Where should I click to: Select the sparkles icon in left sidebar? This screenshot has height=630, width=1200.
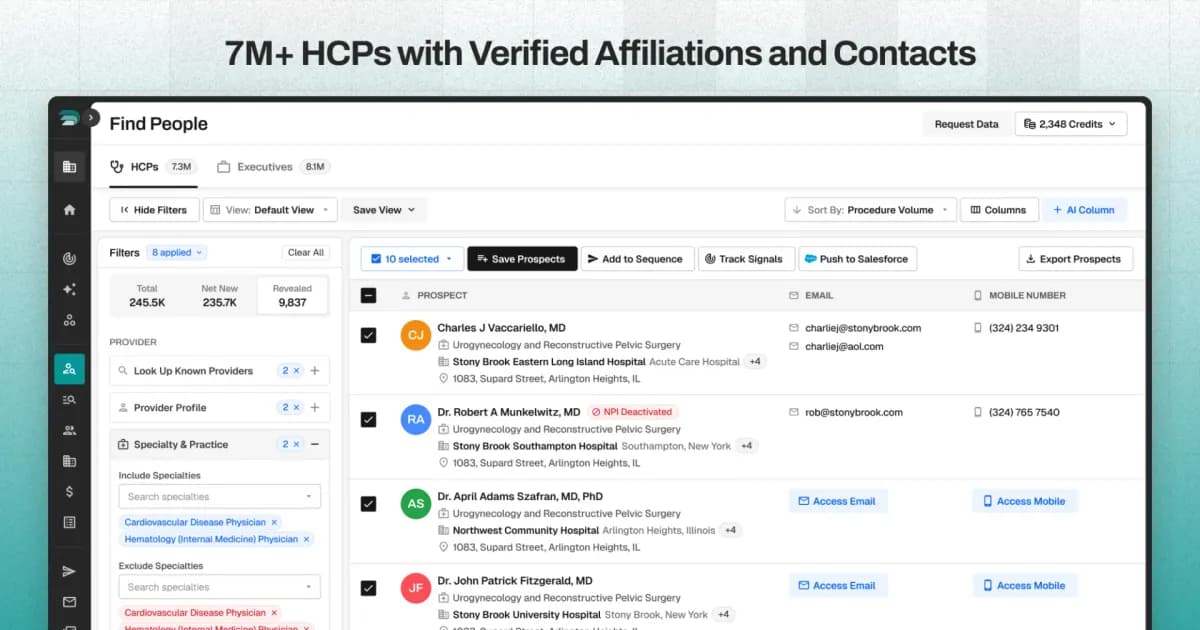69,289
